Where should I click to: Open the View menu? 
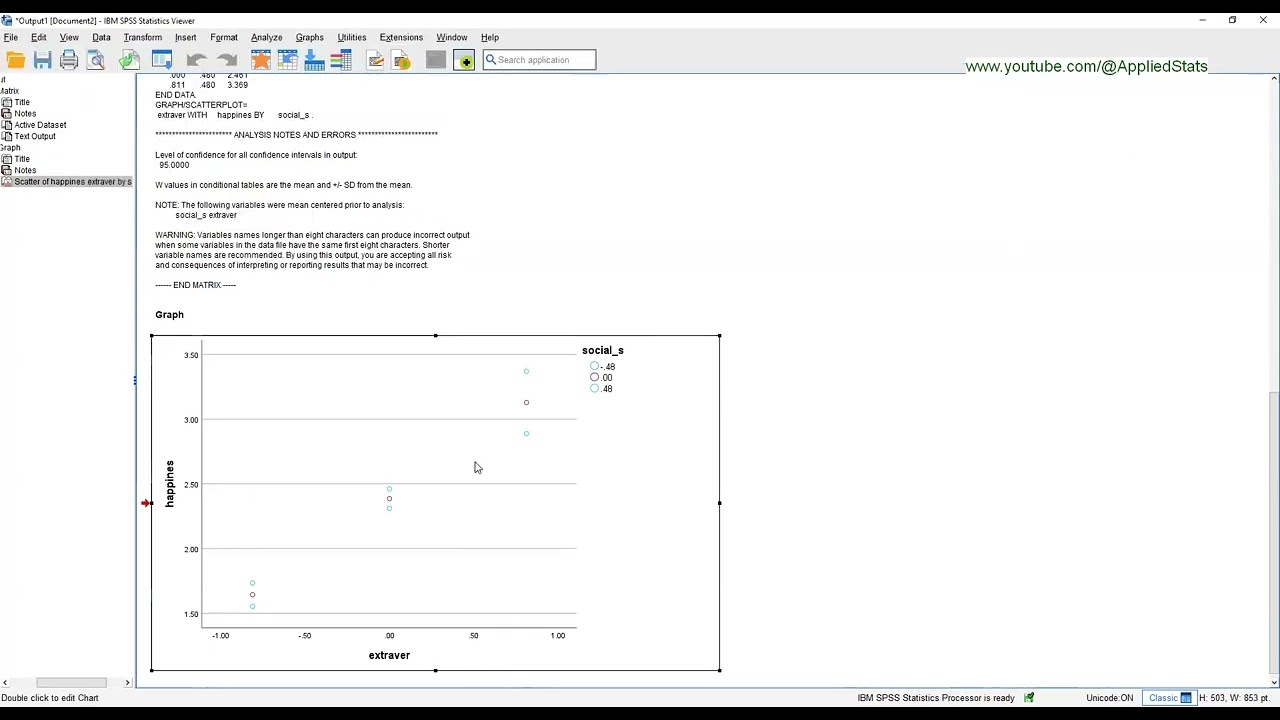click(x=69, y=37)
